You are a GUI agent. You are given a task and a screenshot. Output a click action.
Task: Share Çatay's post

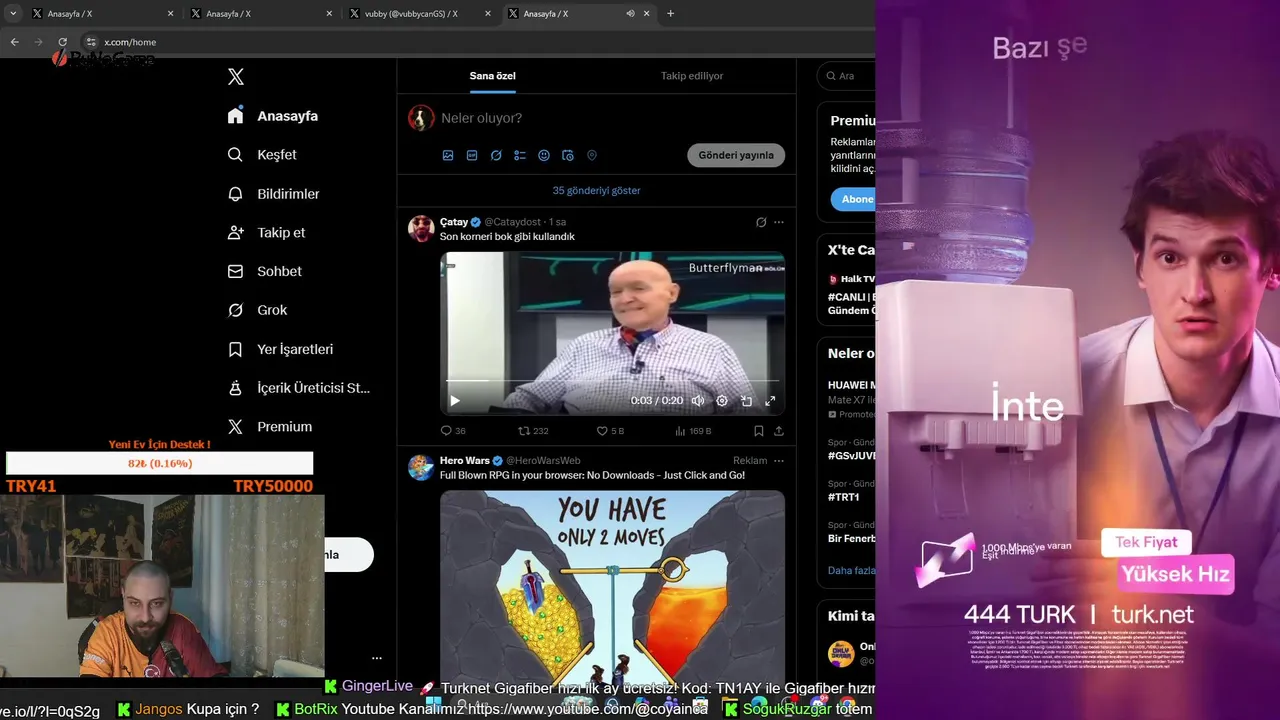tap(779, 431)
